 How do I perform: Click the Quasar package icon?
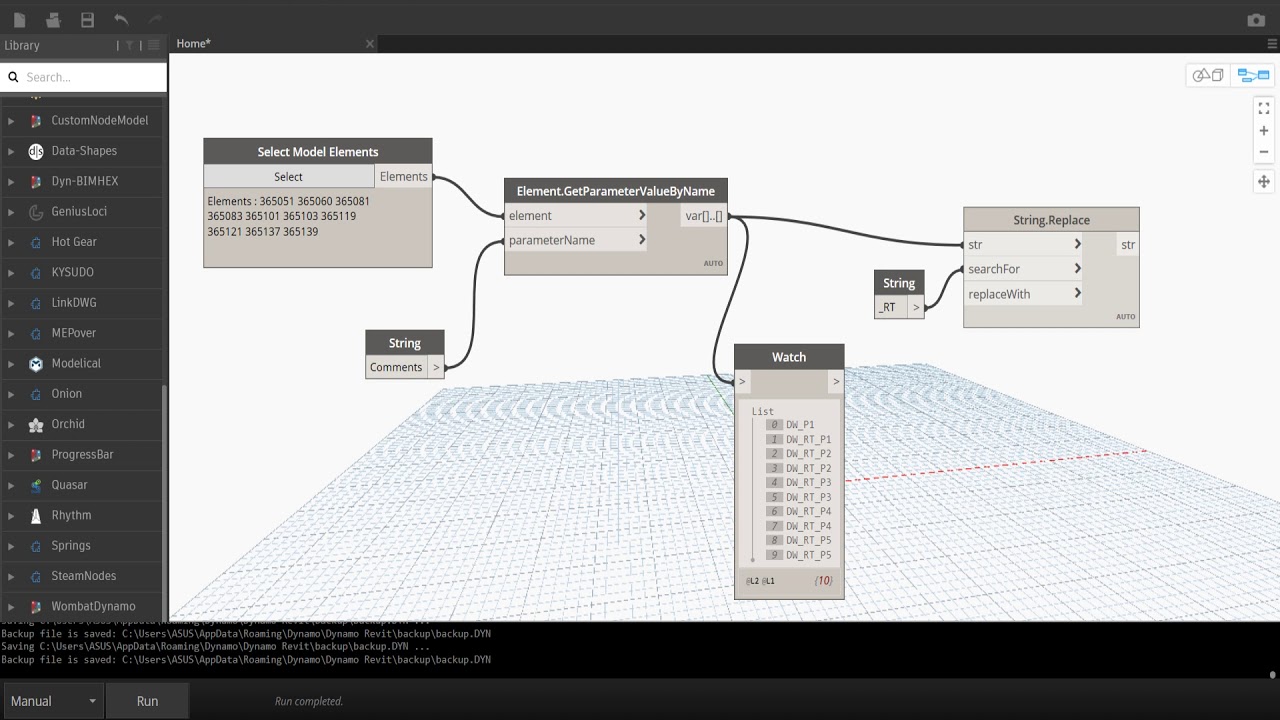(36, 485)
